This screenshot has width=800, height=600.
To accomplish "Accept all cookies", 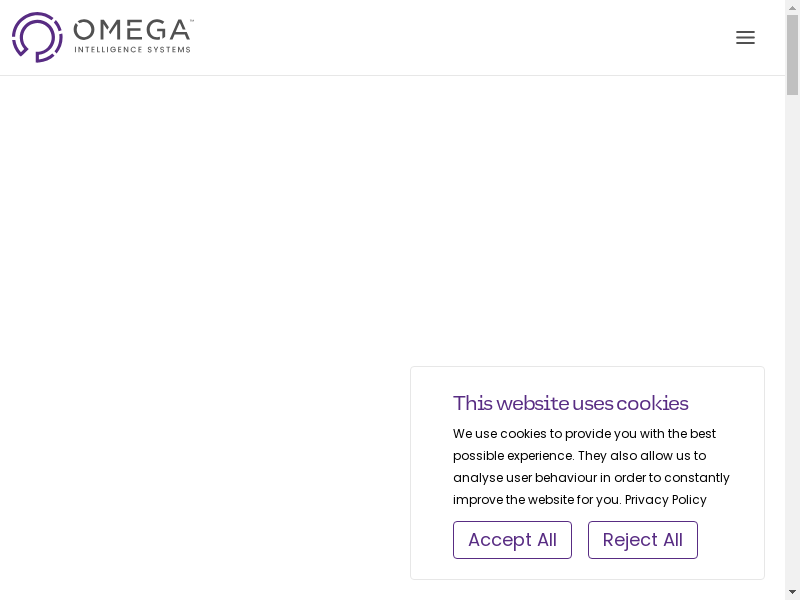I will tap(512, 540).
